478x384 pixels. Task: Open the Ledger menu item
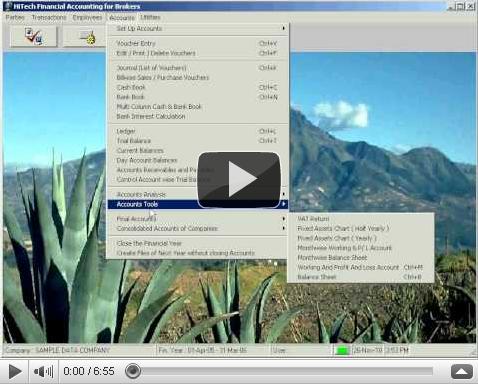coord(198,131)
